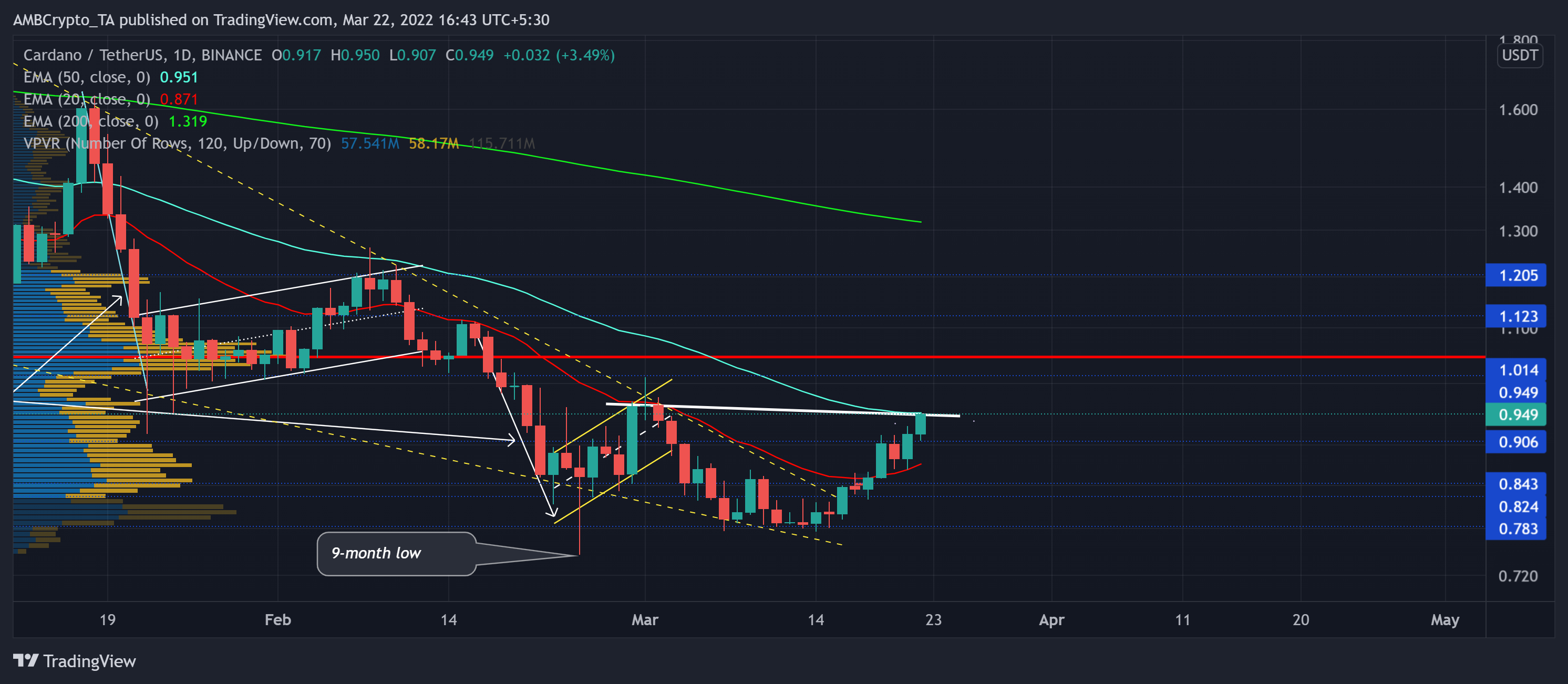Click the 1.014 price level label

(1515, 370)
